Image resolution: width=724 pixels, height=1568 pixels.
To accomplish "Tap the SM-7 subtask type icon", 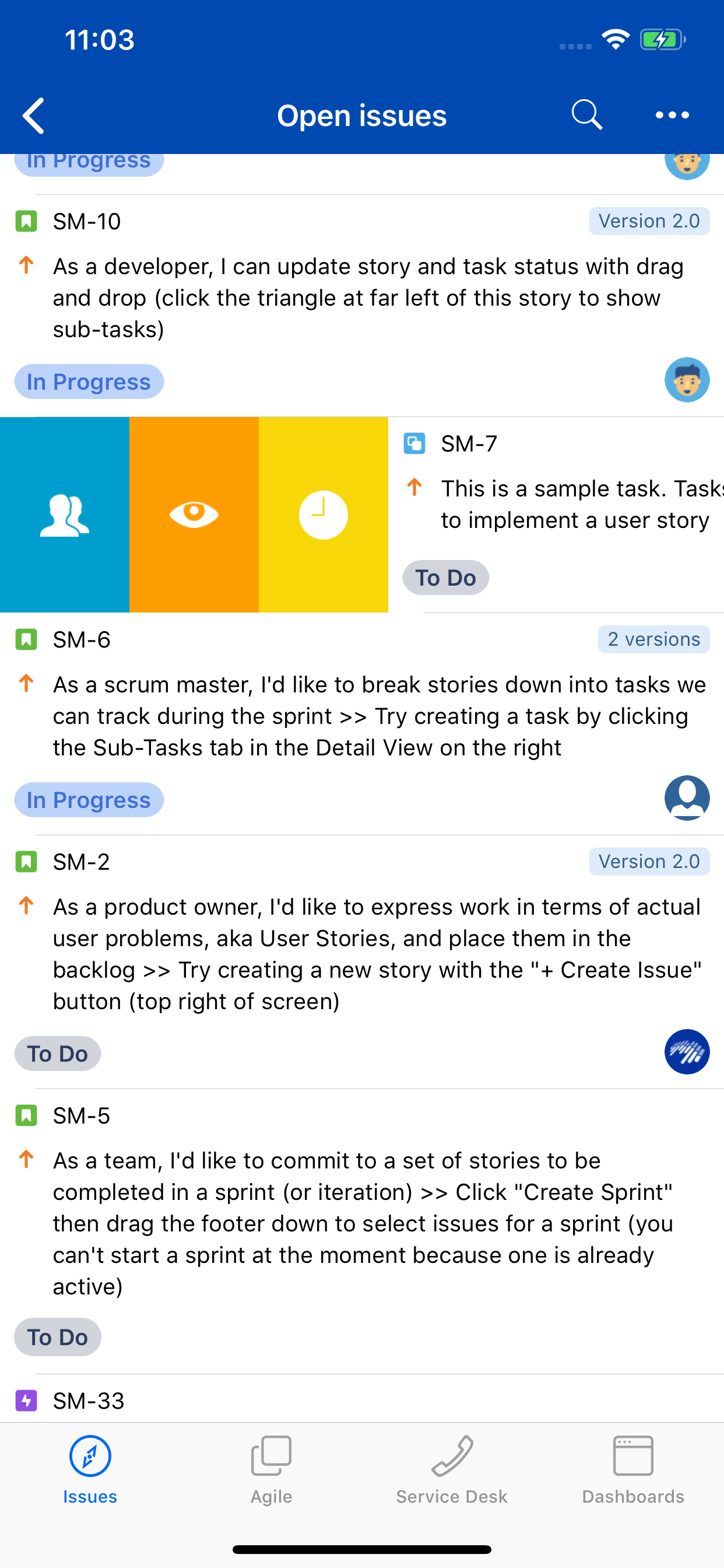I will pyautogui.click(x=414, y=443).
